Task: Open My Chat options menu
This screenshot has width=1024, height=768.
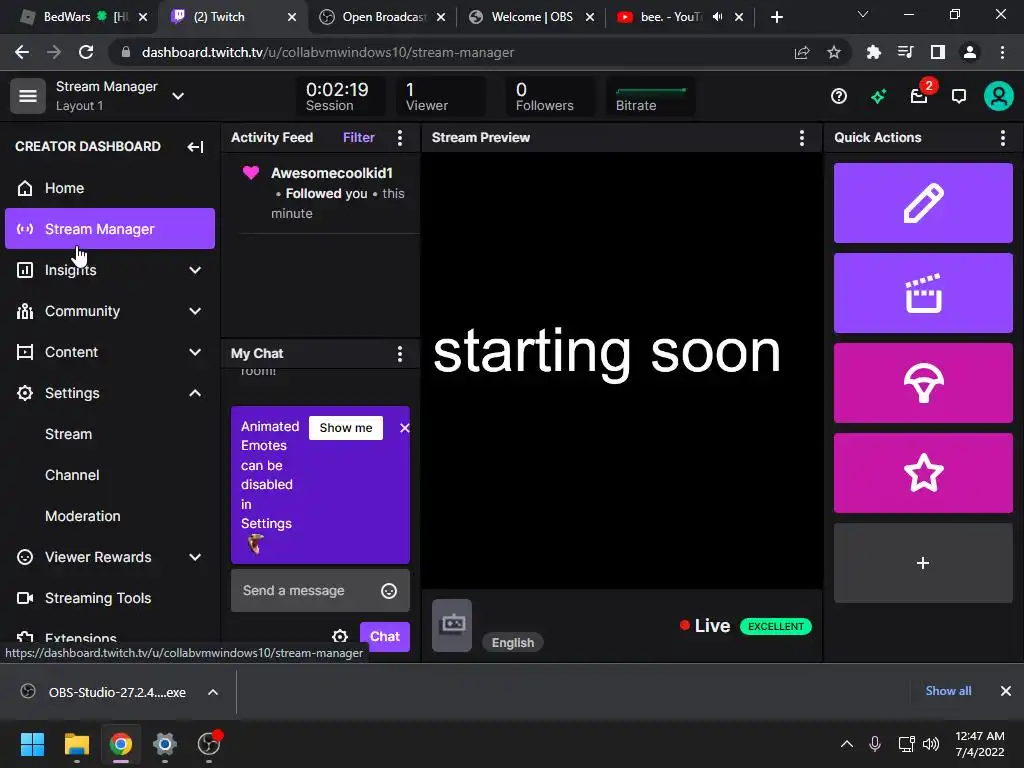Action: (x=400, y=354)
